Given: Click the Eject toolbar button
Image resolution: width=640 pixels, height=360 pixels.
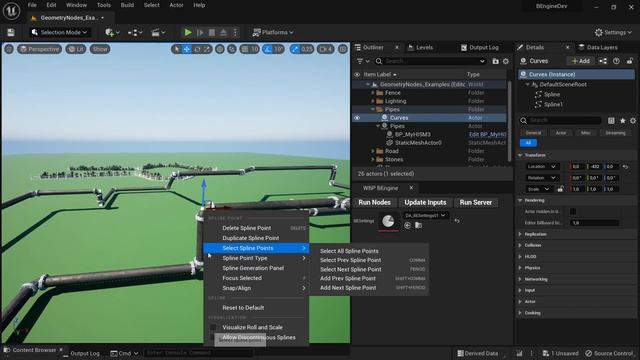Looking at the screenshot, I should coord(223,32).
